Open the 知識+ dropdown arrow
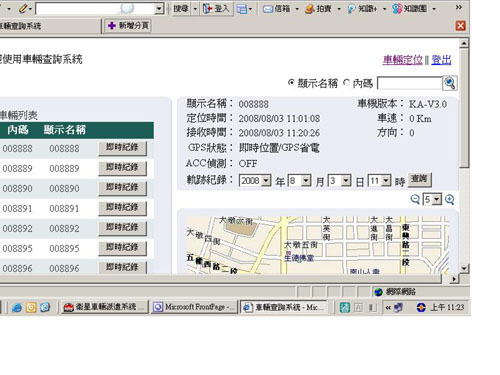 click(384, 9)
